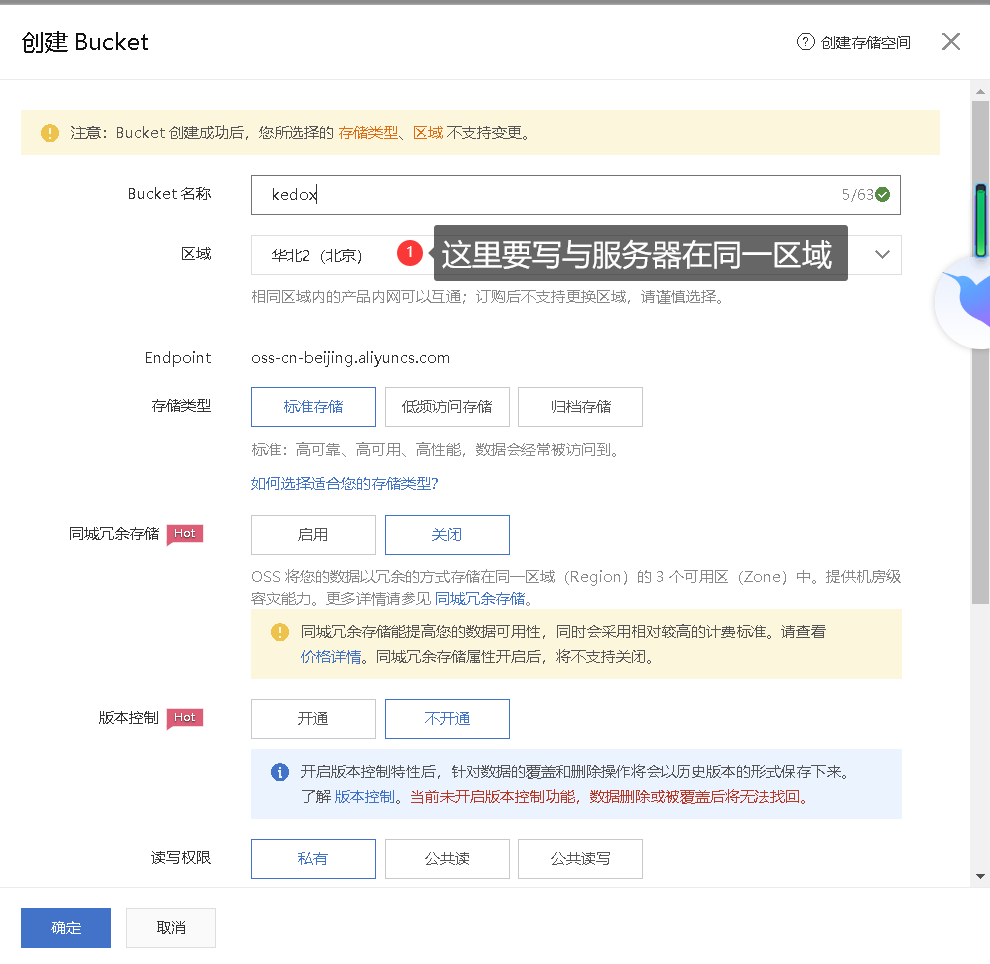Open the 区域 region dropdown
The width and height of the screenshot is (990, 964).
pyautogui.click(x=575, y=255)
